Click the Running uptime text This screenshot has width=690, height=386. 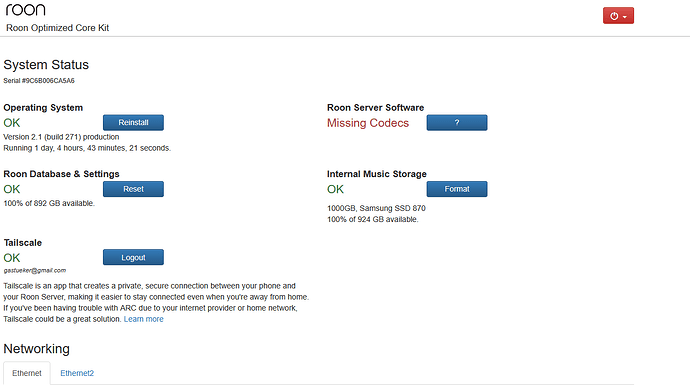[87, 148]
